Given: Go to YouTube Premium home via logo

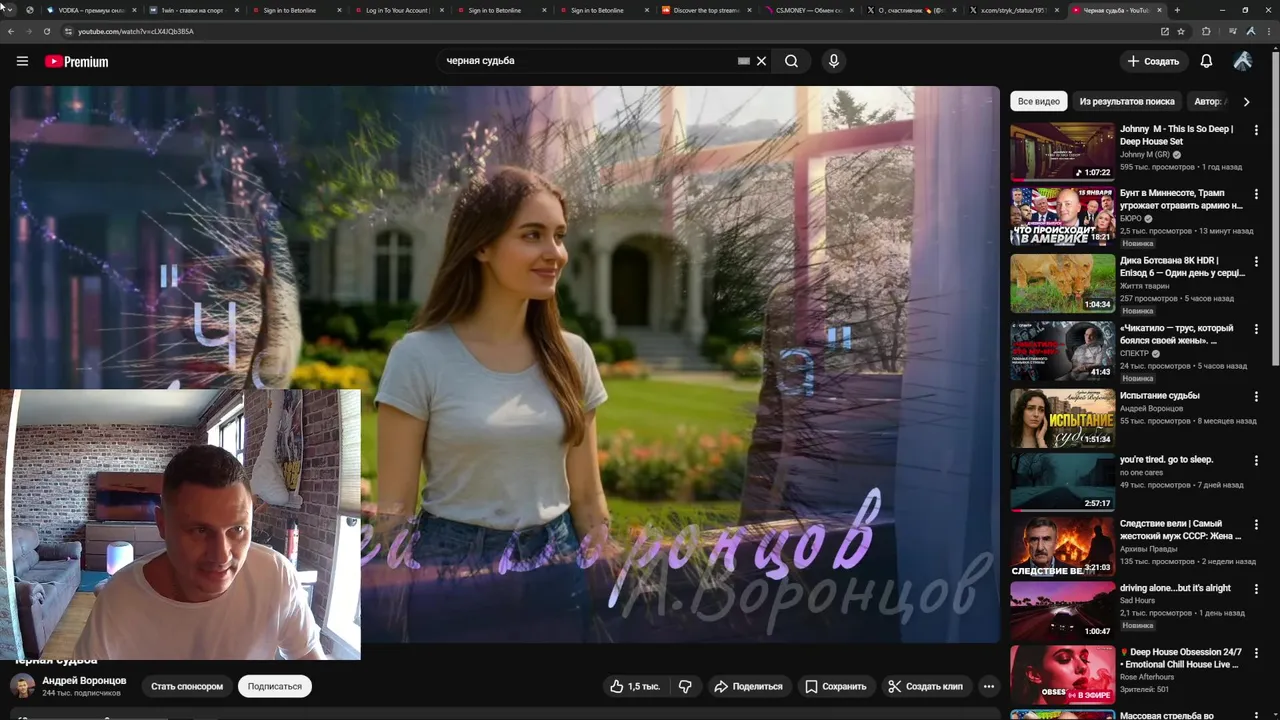Looking at the screenshot, I should point(76,61).
